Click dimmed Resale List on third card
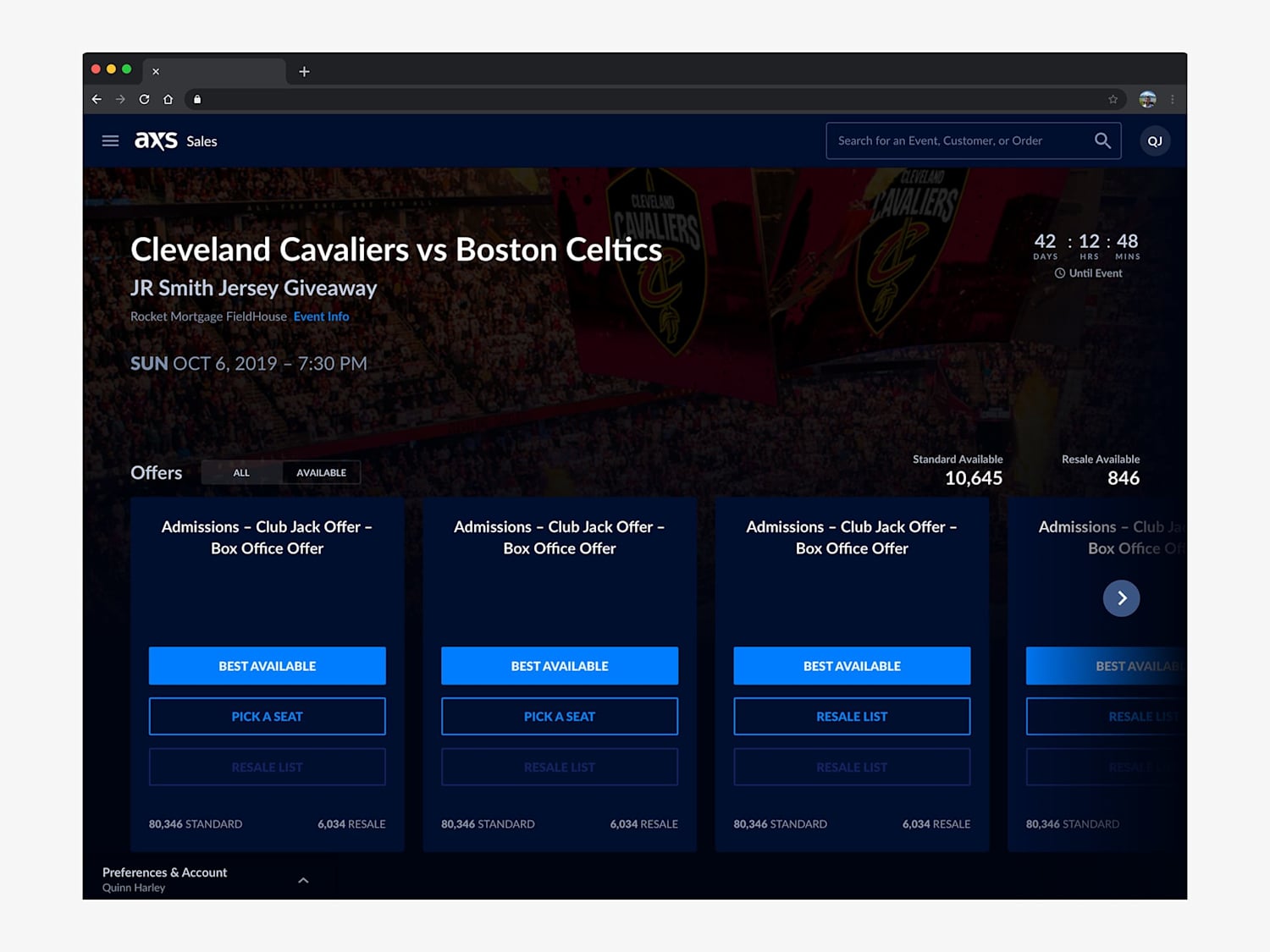The width and height of the screenshot is (1270, 952). (852, 768)
